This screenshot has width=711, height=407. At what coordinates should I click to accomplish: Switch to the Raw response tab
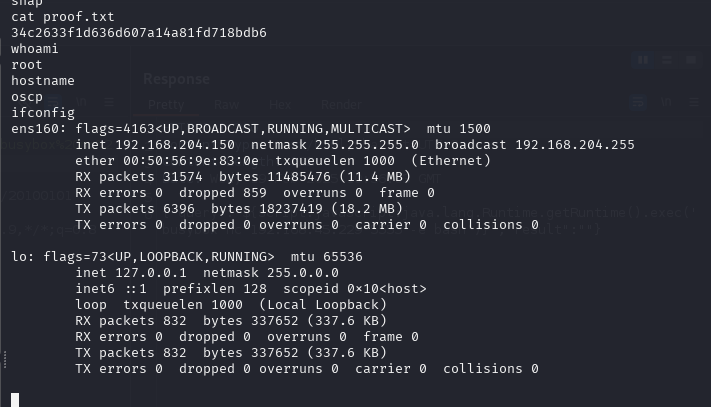(226, 105)
